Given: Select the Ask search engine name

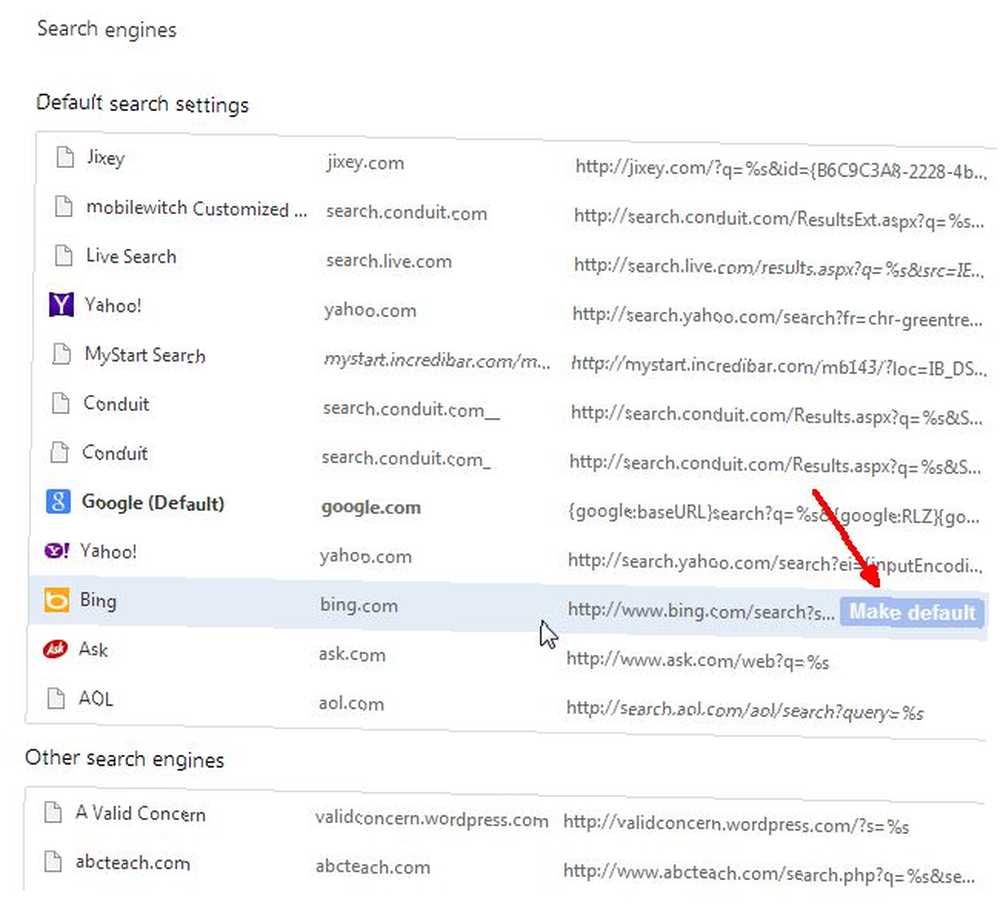Looking at the screenshot, I should (x=93, y=649).
